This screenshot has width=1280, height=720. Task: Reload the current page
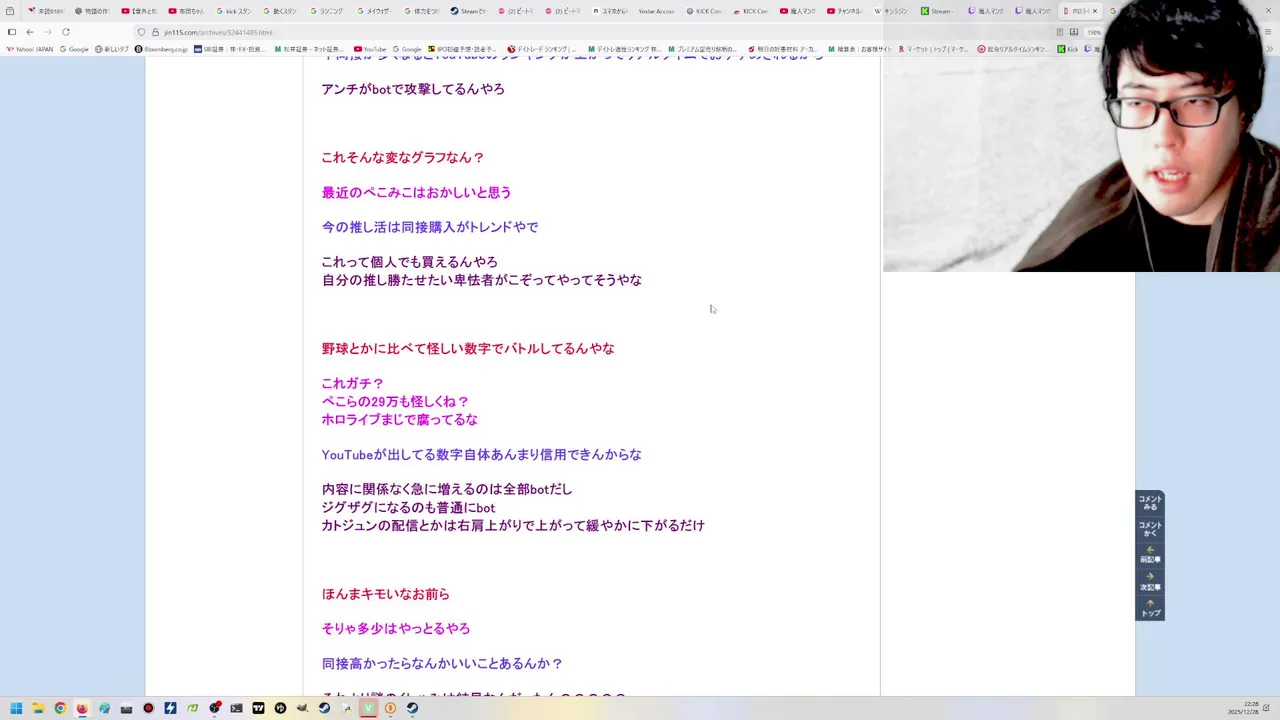pos(66,32)
